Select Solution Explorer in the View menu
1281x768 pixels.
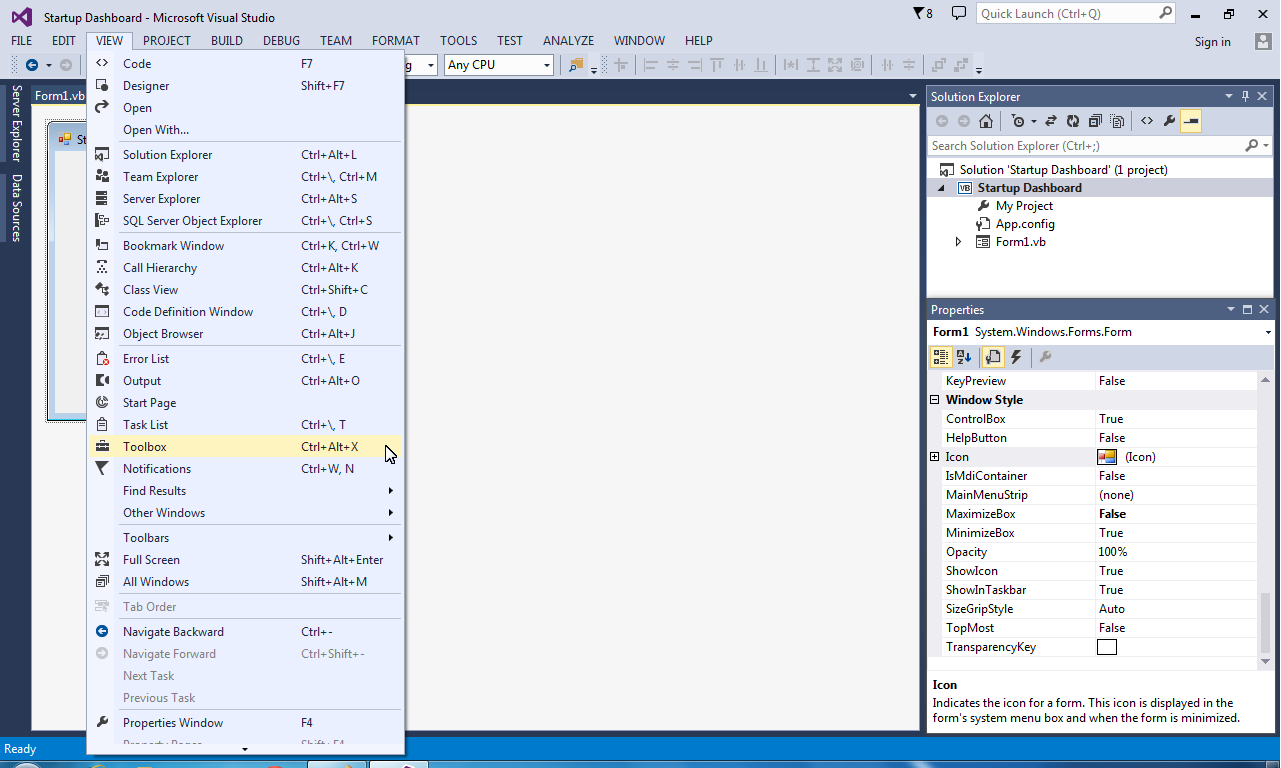(x=246, y=155)
